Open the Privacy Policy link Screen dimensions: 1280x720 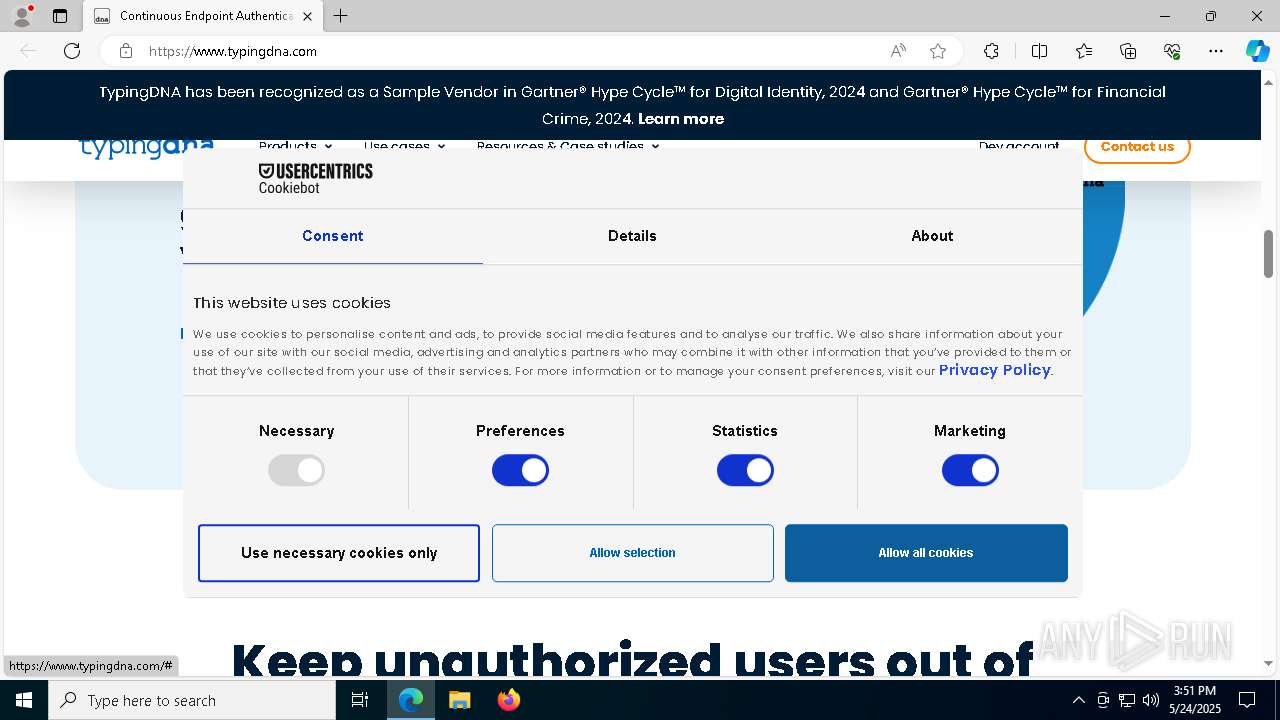click(995, 370)
